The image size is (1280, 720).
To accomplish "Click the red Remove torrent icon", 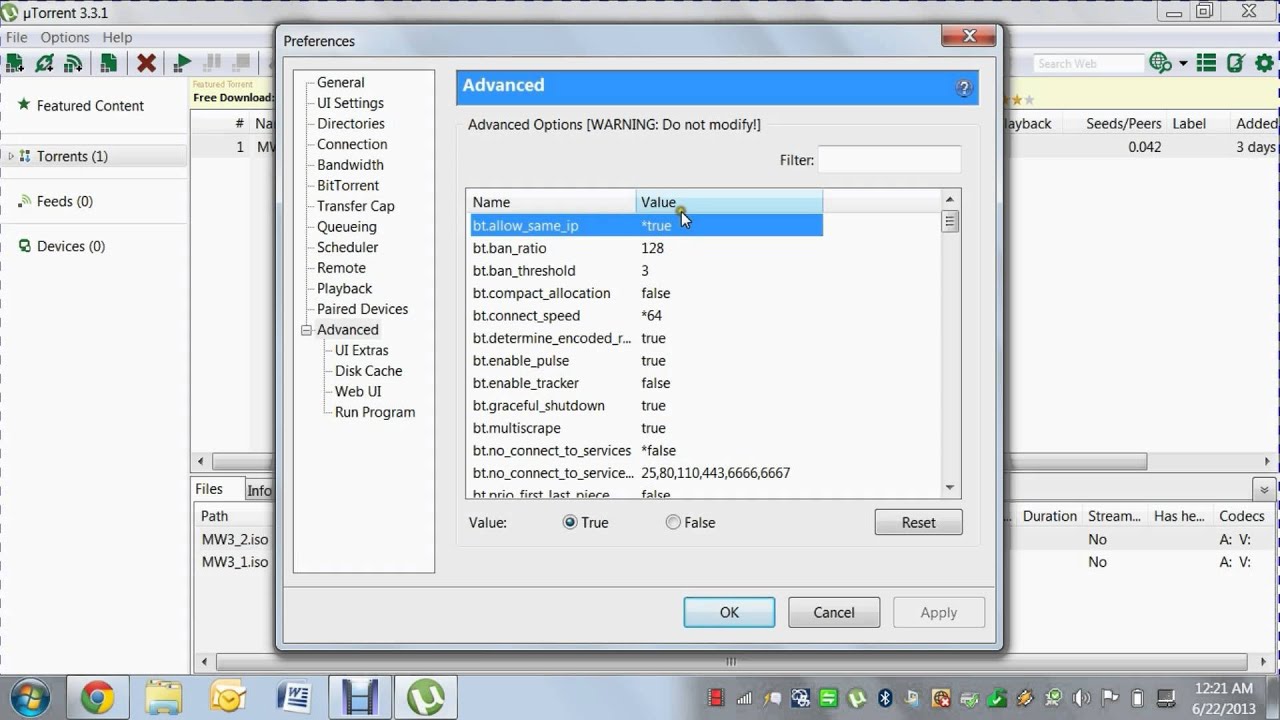I will (146, 63).
